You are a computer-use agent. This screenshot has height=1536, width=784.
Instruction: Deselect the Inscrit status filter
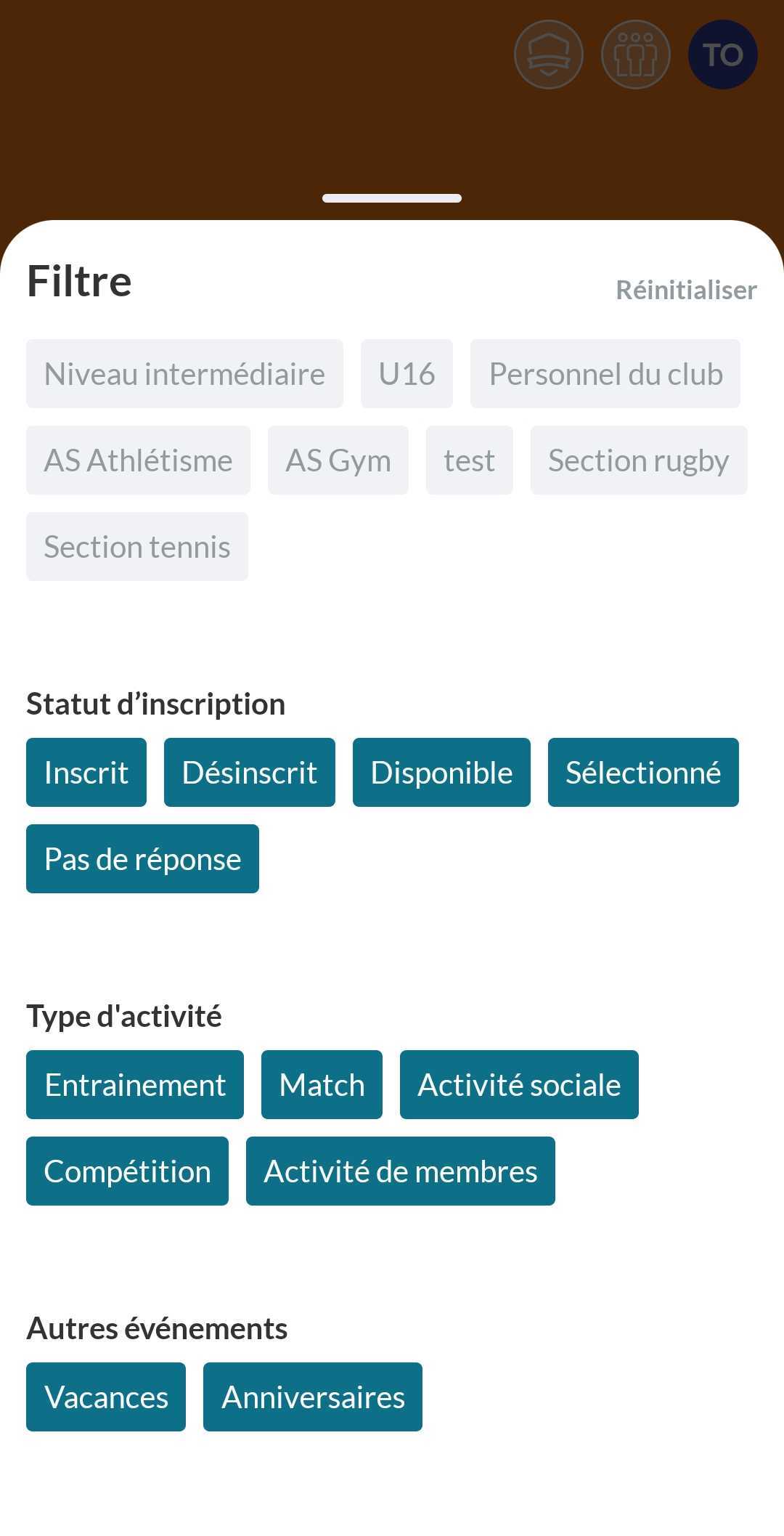pos(86,772)
